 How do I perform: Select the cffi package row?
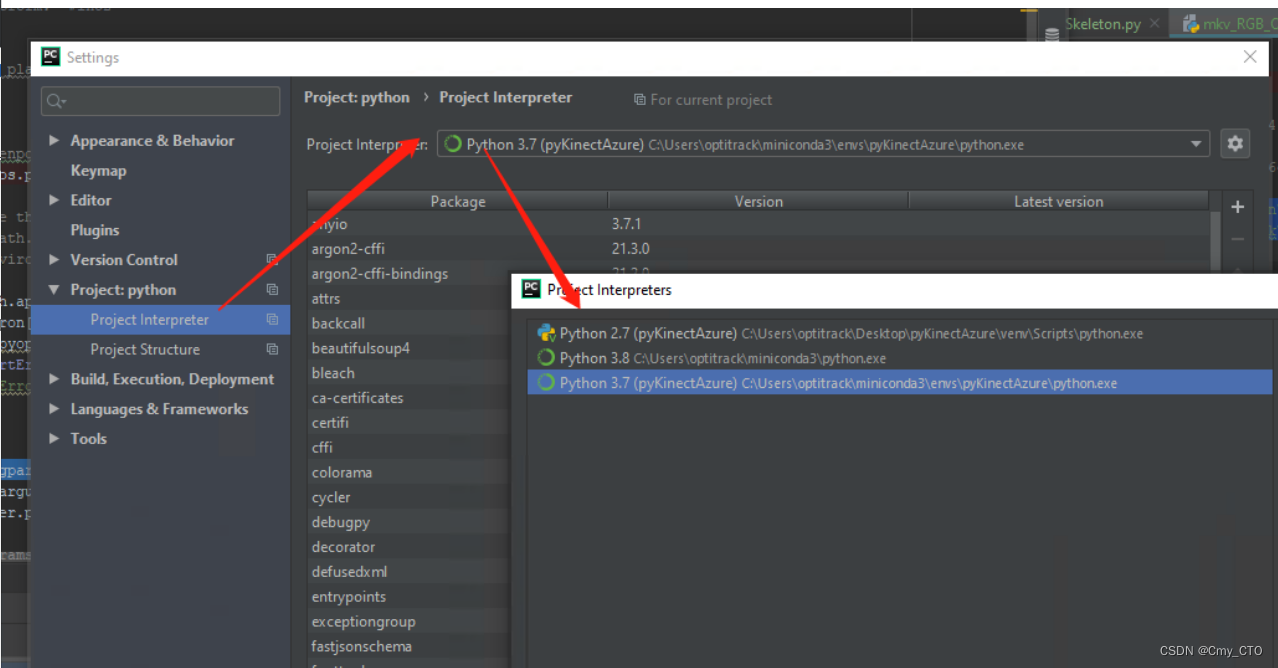(409, 448)
